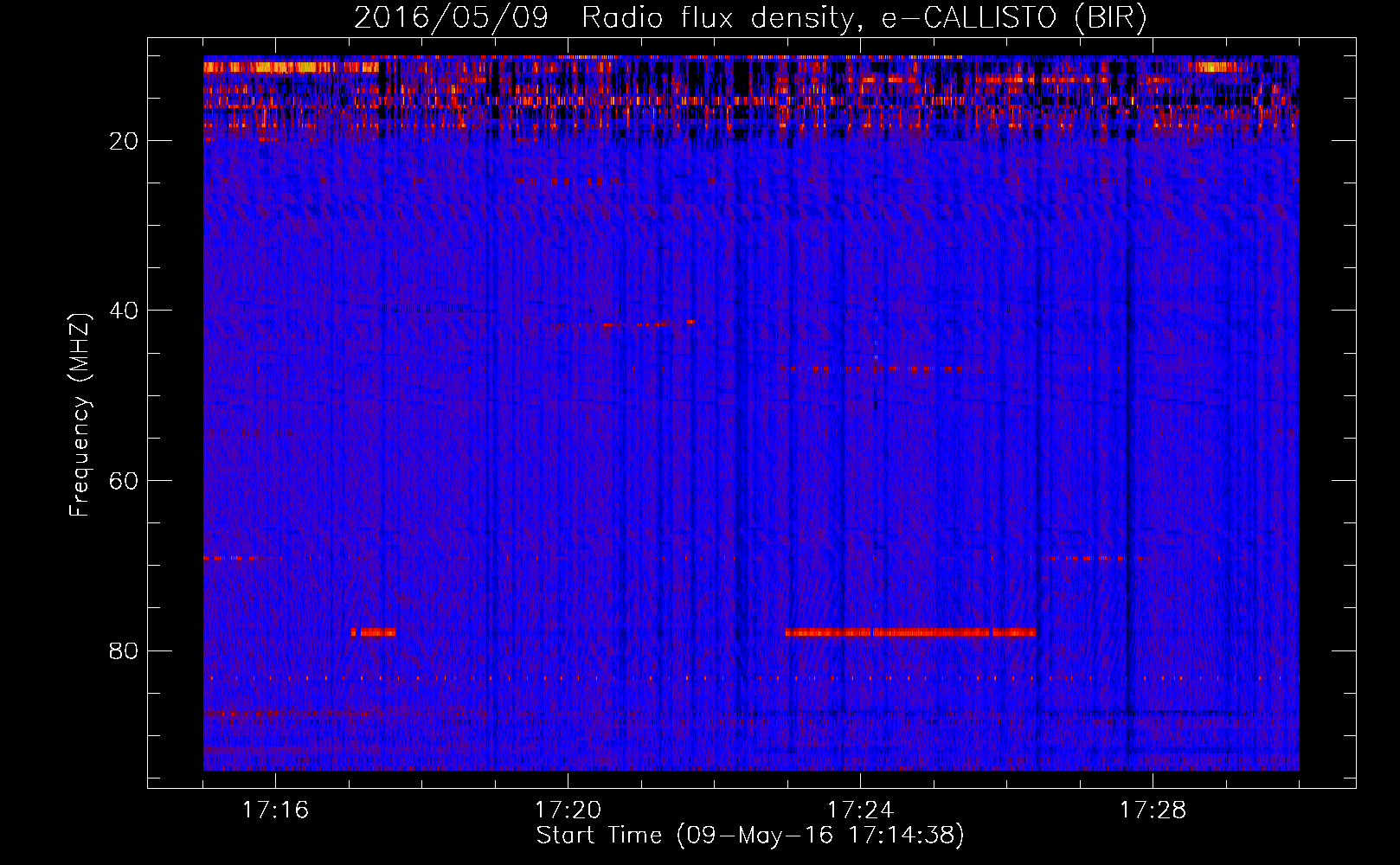The width and height of the screenshot is (1400, 865).
Task: Click the '17:16' time tick label
Action: (275, 811)
